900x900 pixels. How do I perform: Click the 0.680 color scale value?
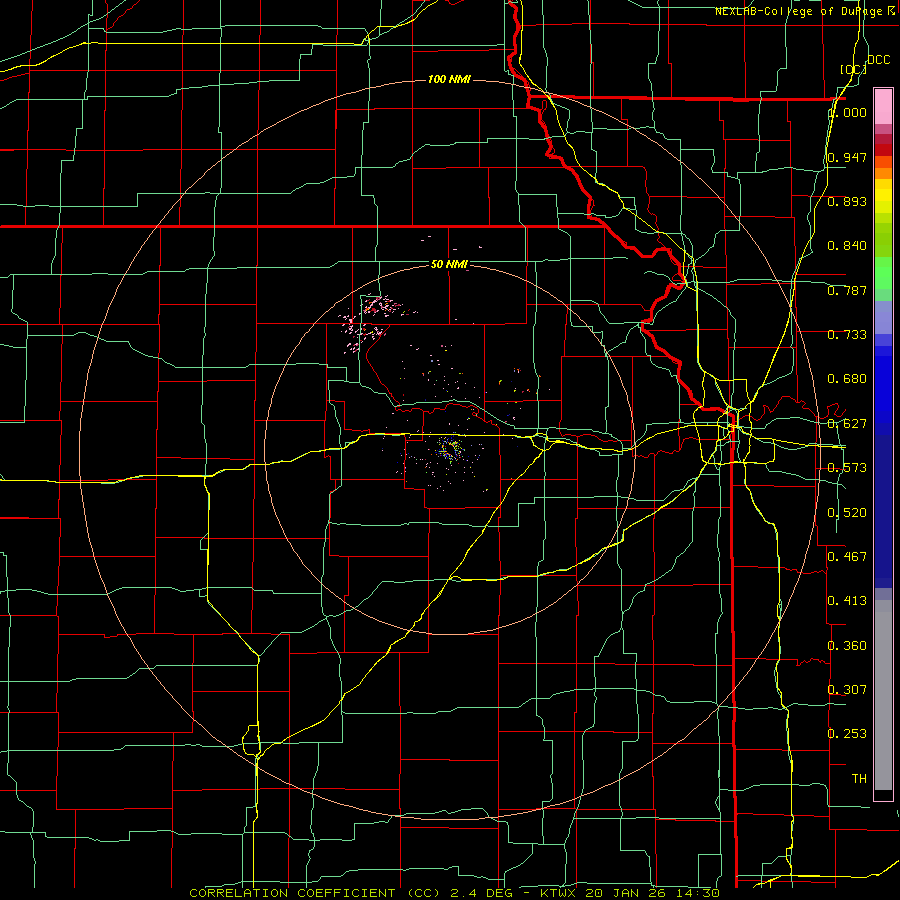(847, 379)
